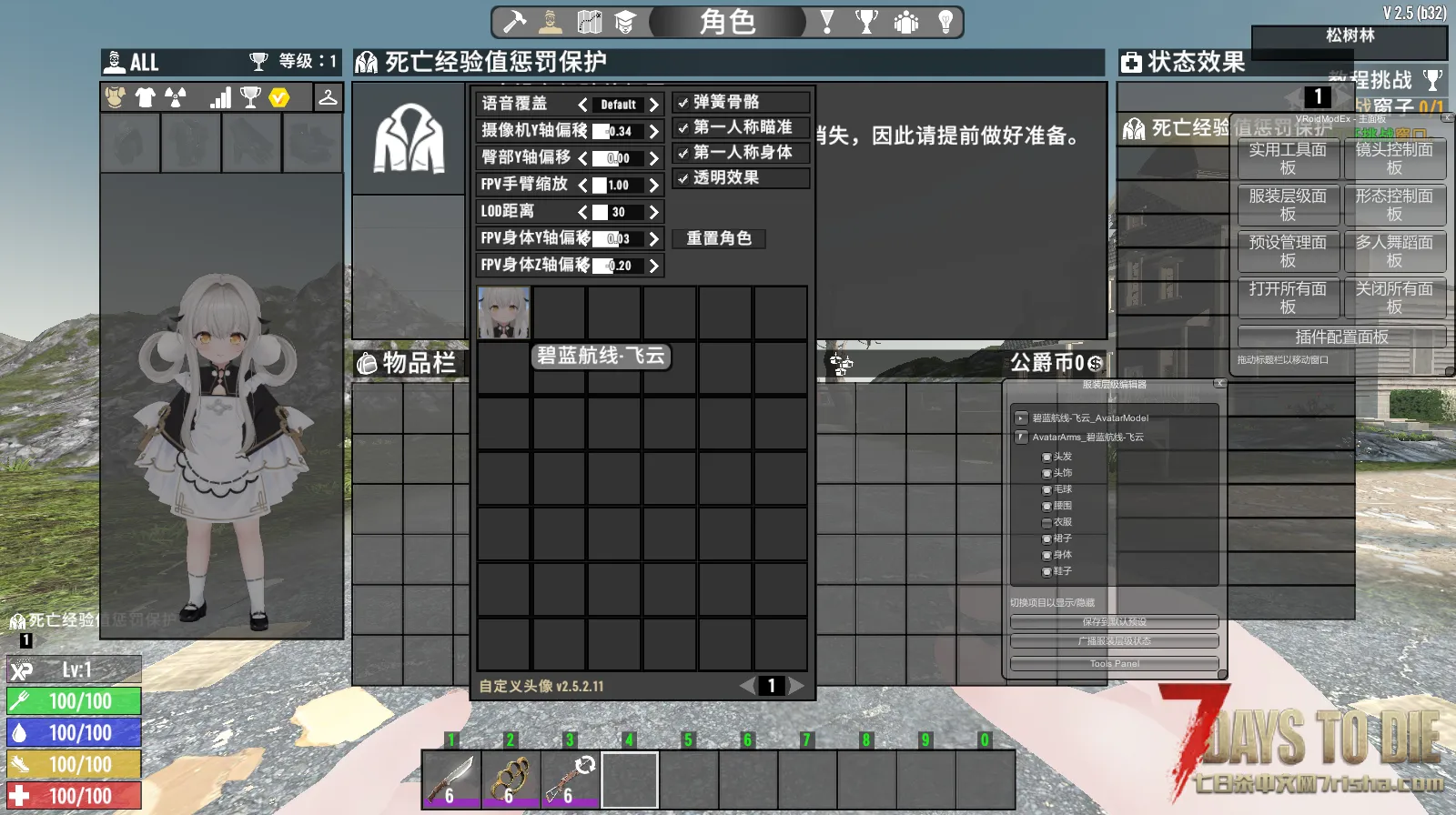Select the t-shirt clothing tab
This screenshot has width=1456, height=815.
tap(146, 97)
